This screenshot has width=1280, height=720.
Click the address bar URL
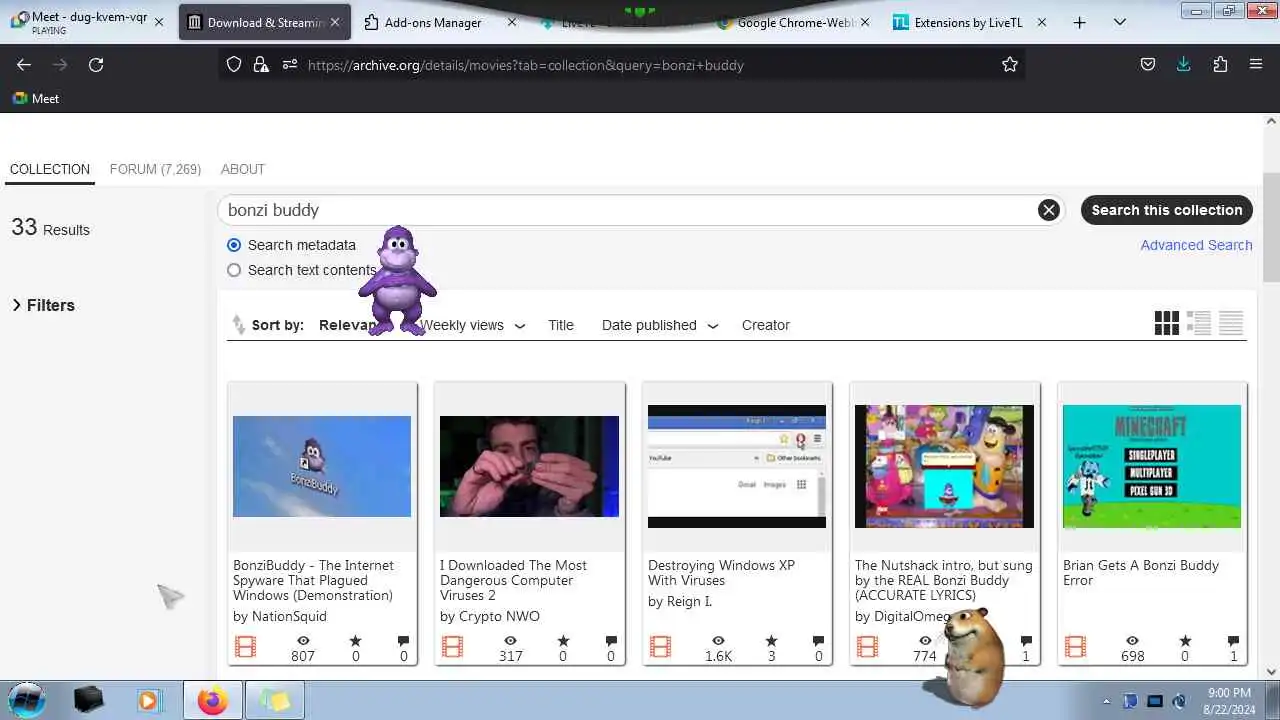tap(526, 64)
